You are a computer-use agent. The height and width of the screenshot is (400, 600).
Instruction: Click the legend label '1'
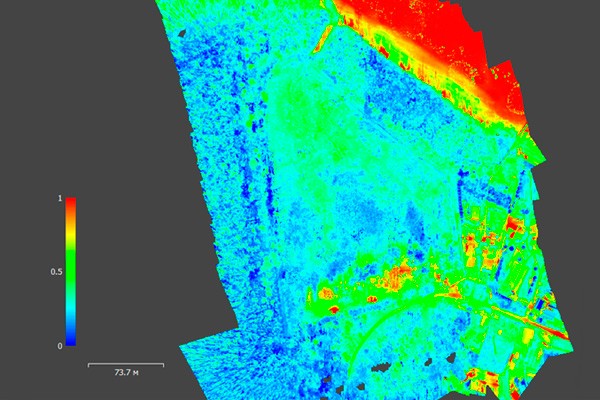pyautogui.click(x=60, y=198)
